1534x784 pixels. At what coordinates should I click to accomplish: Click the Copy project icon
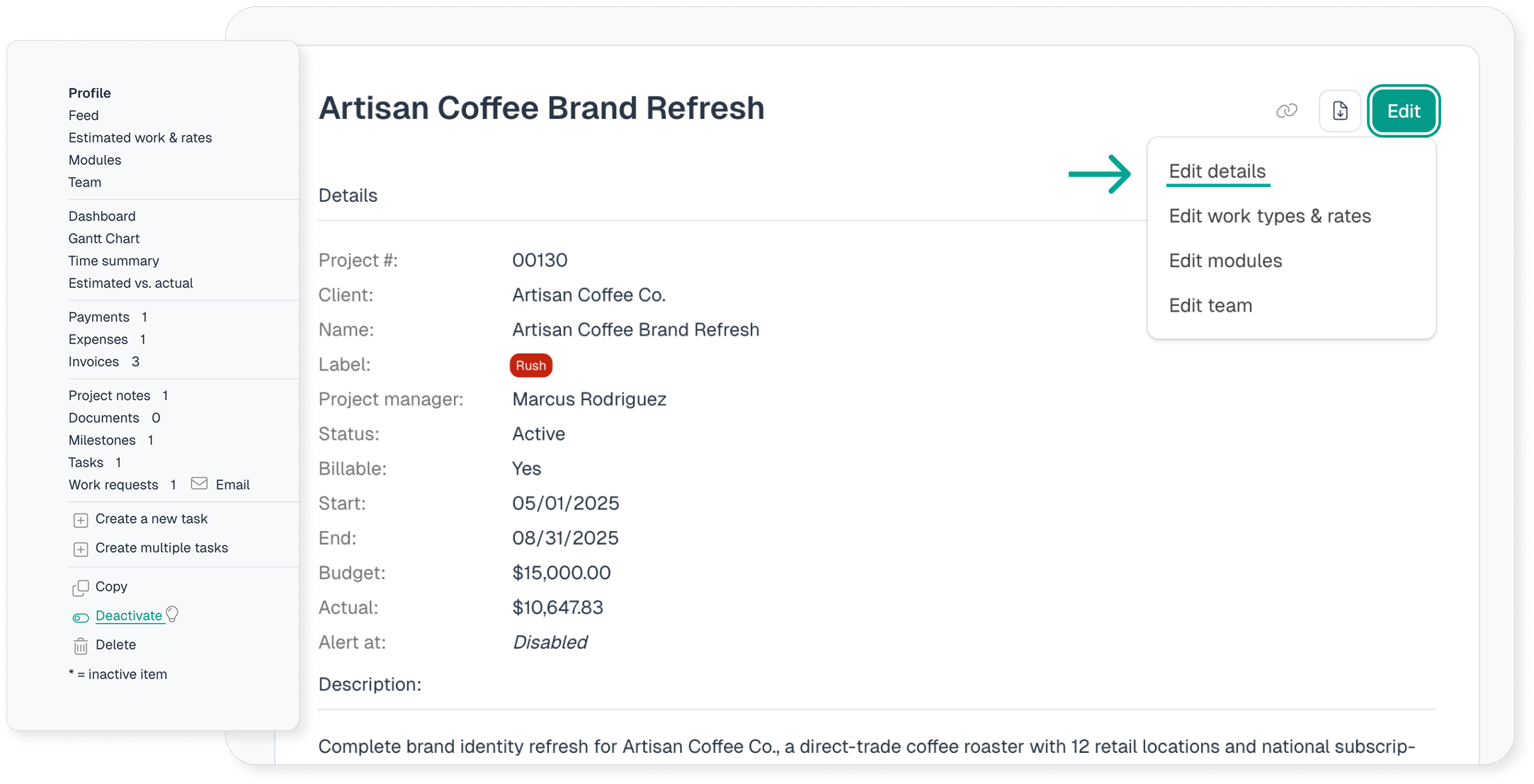[81, 588]
